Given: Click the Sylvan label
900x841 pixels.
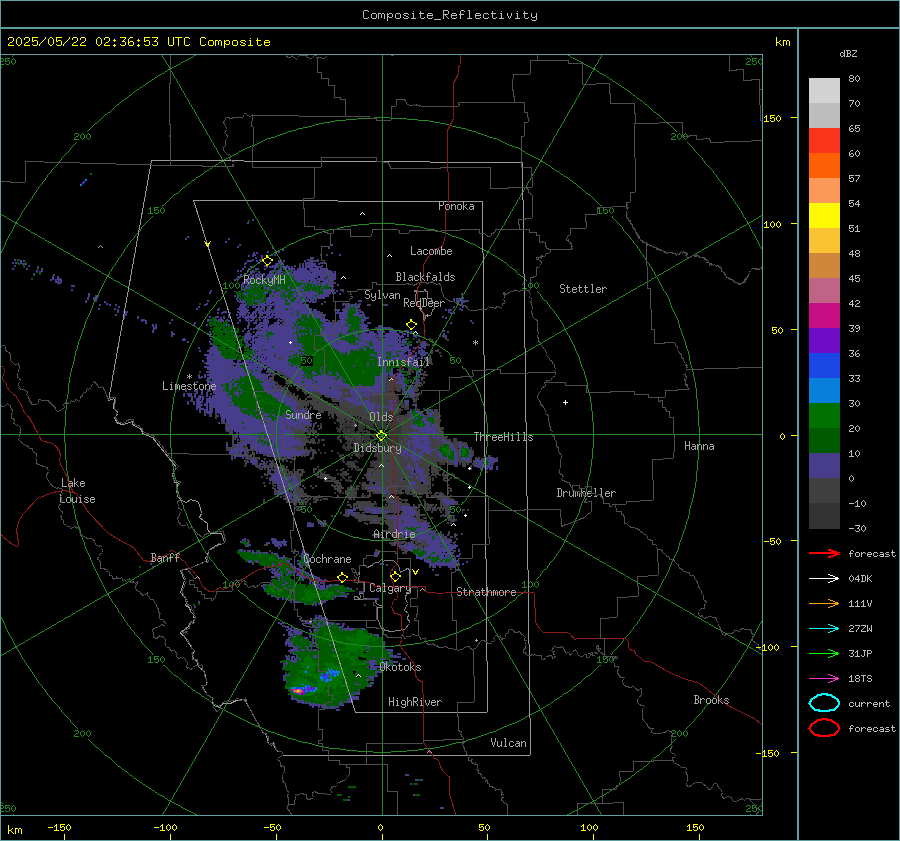Looking at the screenshot, I should click(382, 295).
